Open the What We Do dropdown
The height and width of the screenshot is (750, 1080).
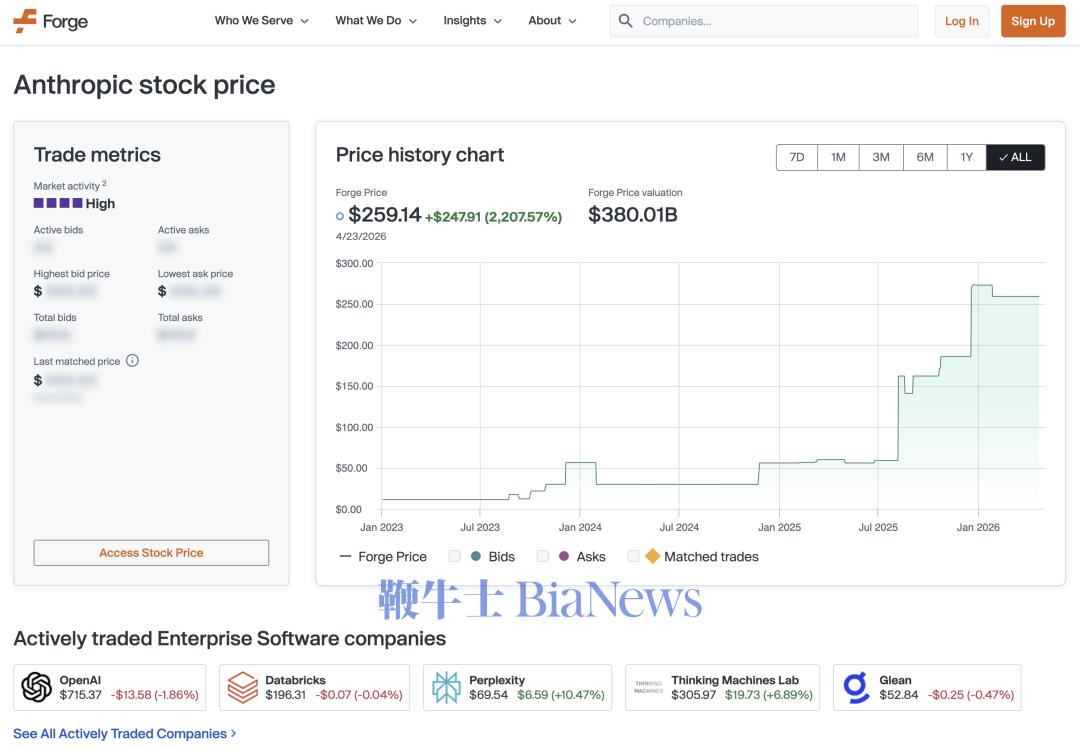(376, 21)
